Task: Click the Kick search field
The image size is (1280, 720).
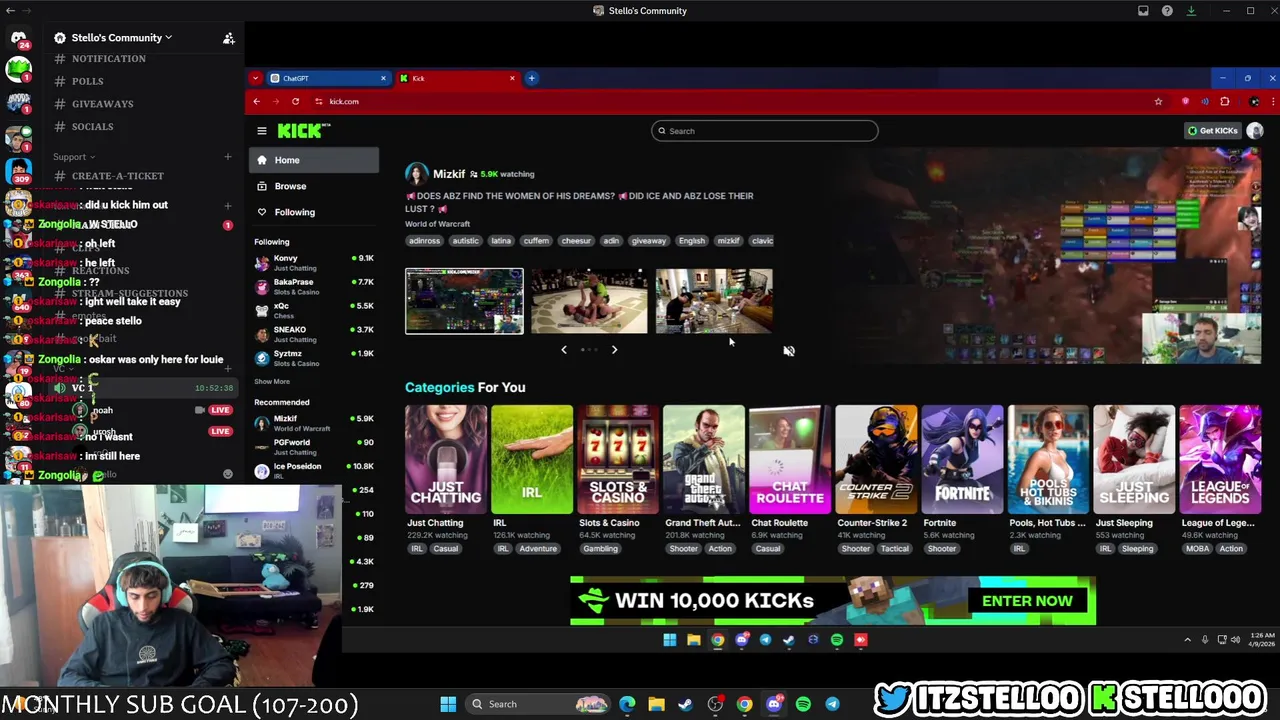Action: [765, 131]
